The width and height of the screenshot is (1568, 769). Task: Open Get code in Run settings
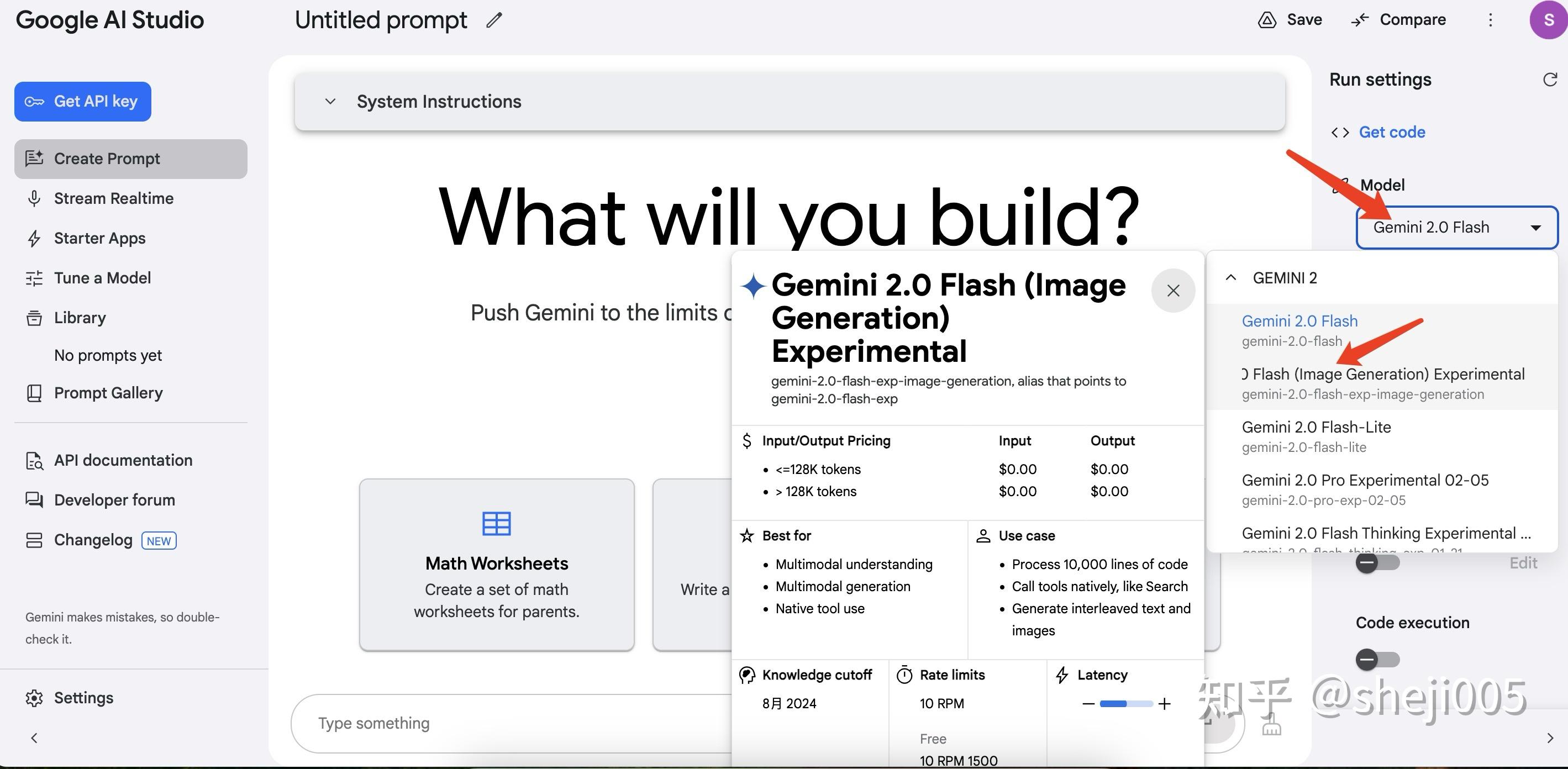point(1392,131)
